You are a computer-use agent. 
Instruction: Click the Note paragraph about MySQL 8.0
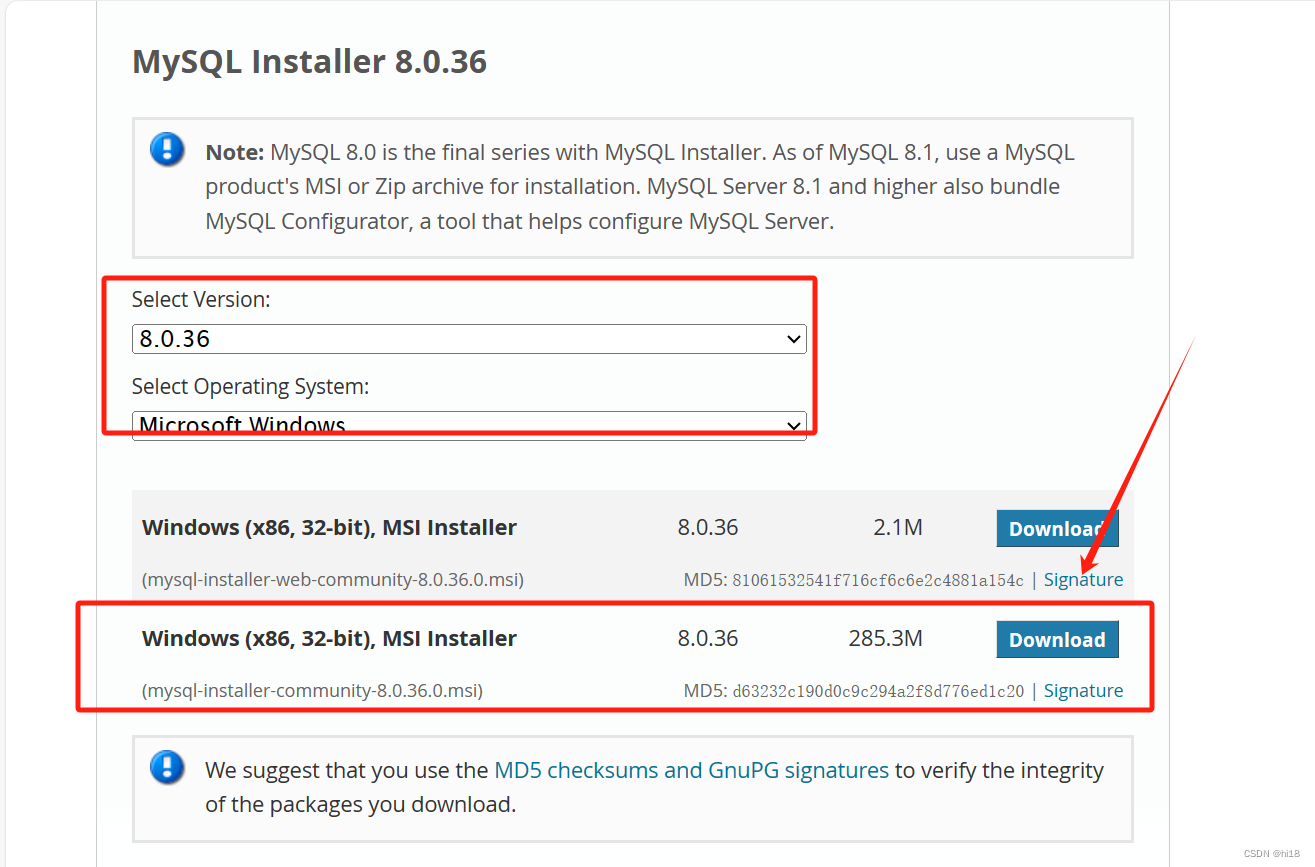click(x=640, y=187)
